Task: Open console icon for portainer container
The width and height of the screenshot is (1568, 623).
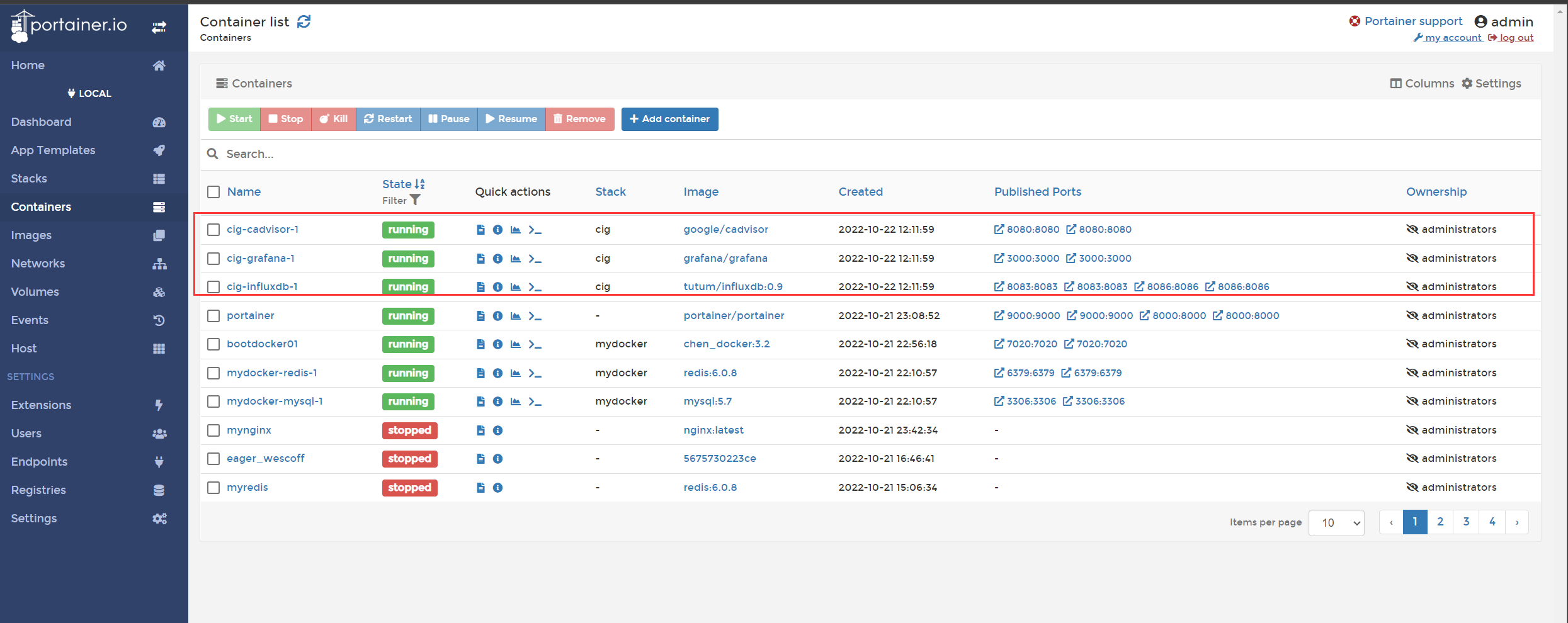Action: coord(535,316)
